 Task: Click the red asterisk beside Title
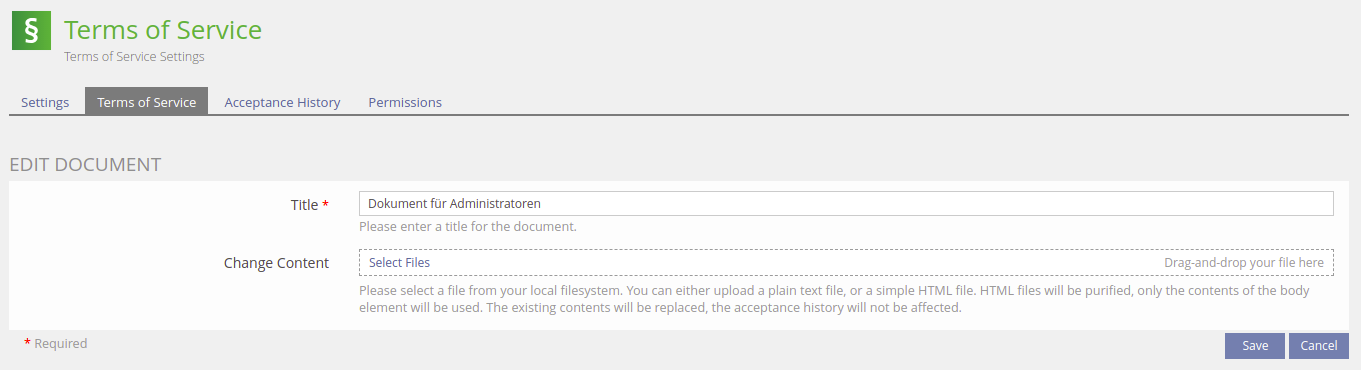pyautogui.click(x=326, y=205)
